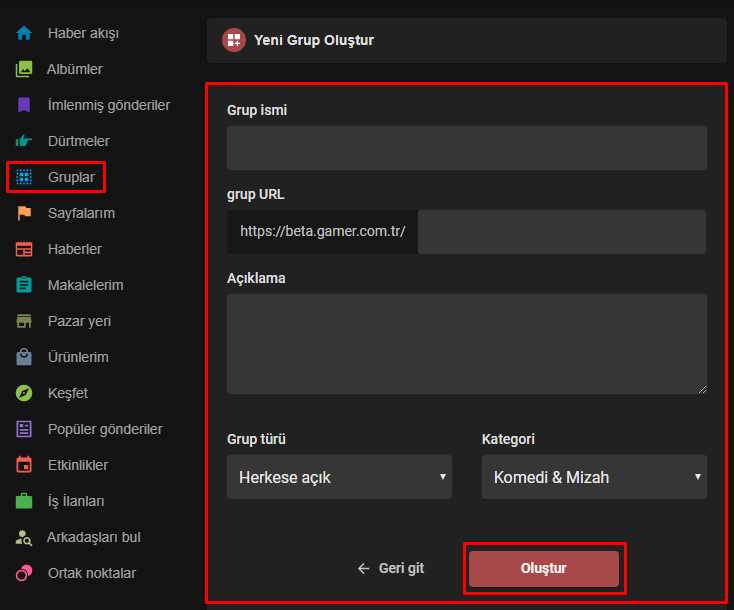Click the grup URL input field

[562, 232]
